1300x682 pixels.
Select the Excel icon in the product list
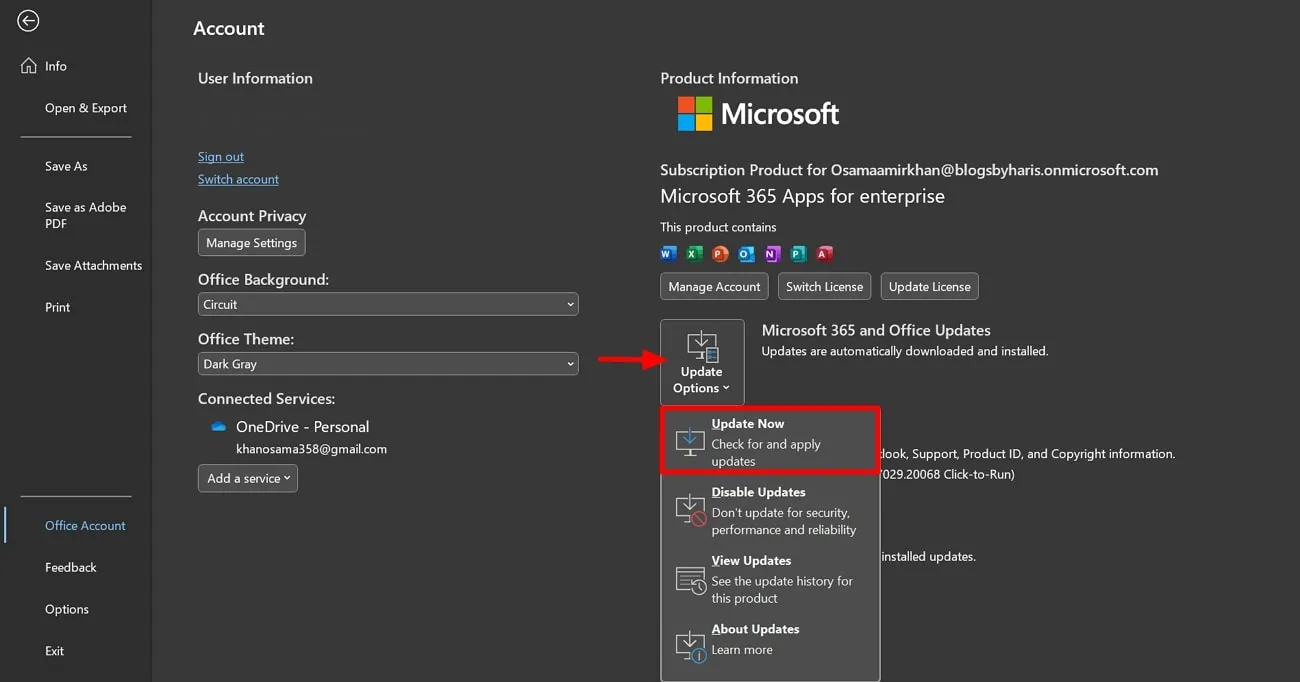[694, 253]
